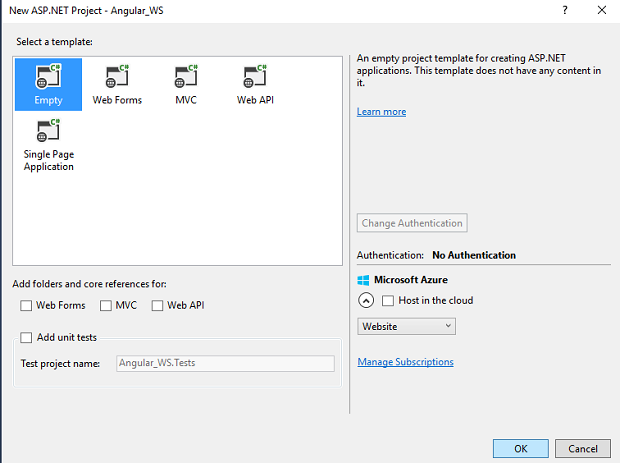Check the Web API references checkbox
Image resolution: width=620 pixels, height=463 pixels.
coord(157,306)
